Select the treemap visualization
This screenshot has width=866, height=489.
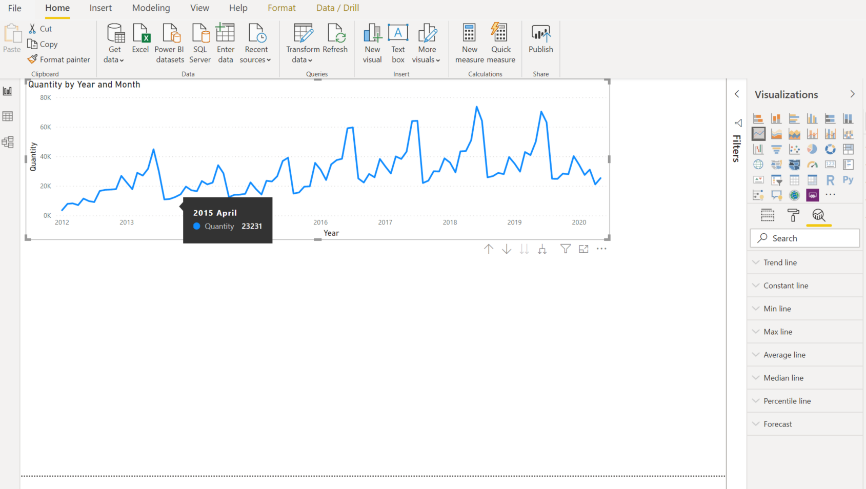tap(848, 149)
